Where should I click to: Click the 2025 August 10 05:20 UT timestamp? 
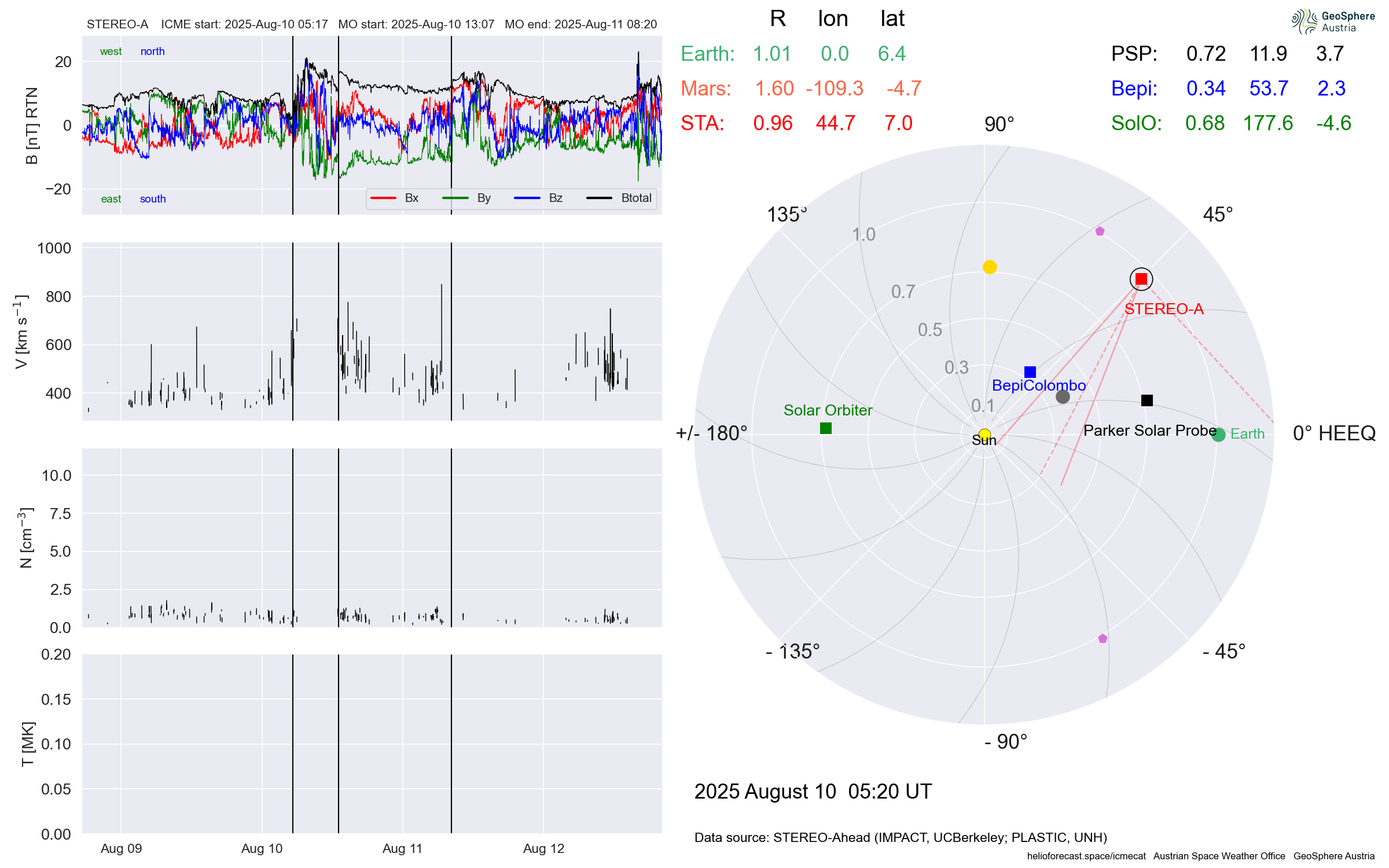tap(813, 791)
